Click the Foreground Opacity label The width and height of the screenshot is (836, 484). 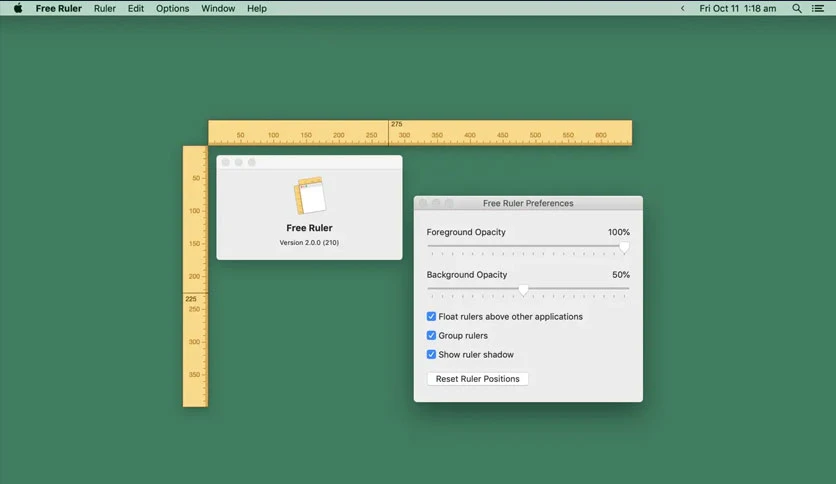466,232
